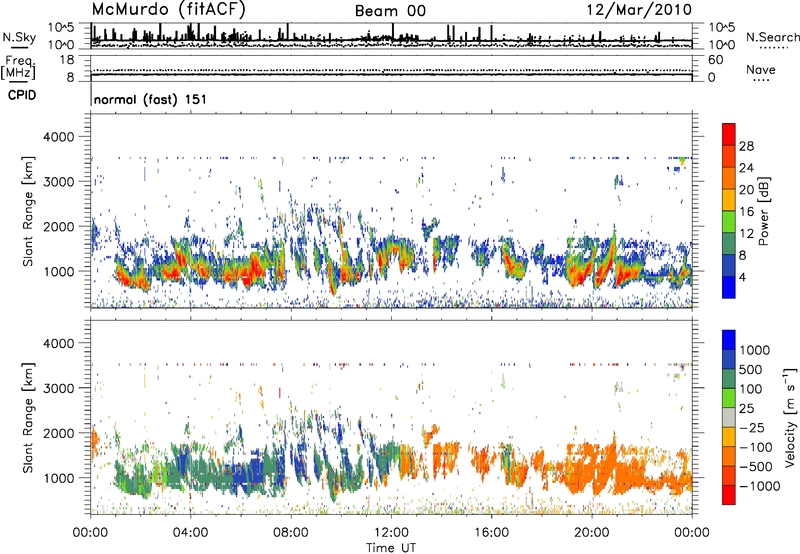Image resolution: width=800 pixels, height=554 pixels.
Task: Click the "2000" range tick of velocity panel
Action: tap(59, 433)
